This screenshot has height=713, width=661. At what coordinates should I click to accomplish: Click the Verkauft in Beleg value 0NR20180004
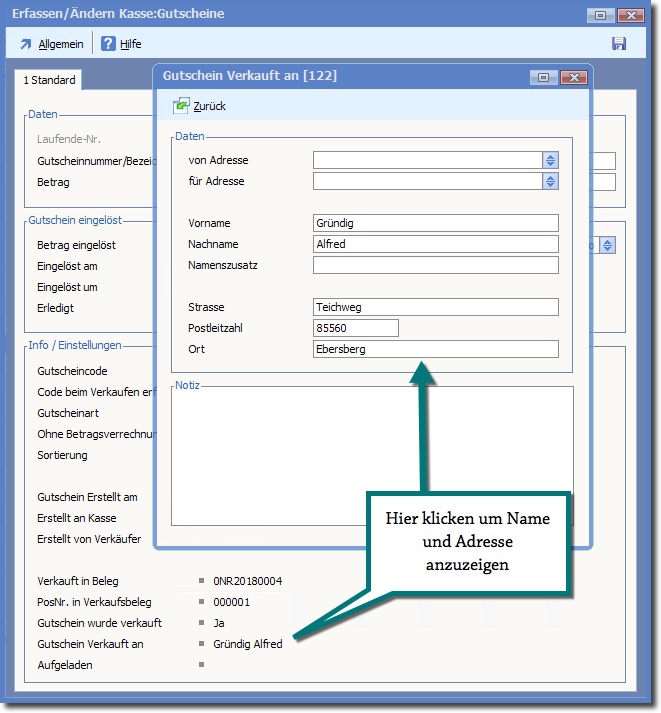(x=248, y=581)
